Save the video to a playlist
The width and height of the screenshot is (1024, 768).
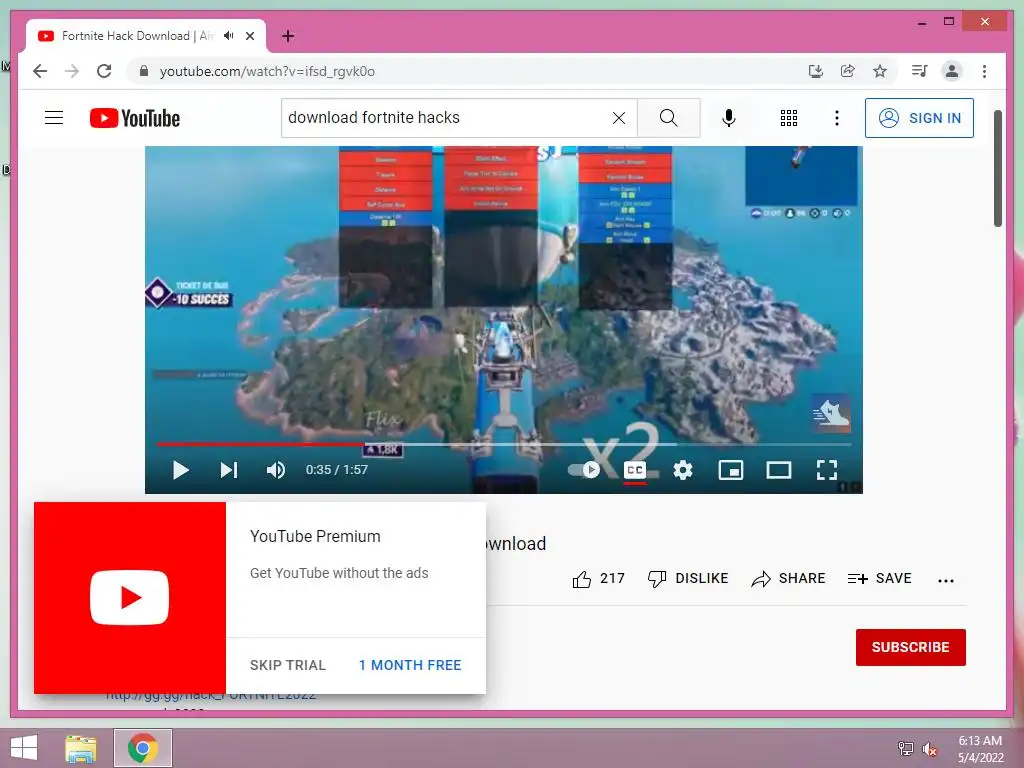879,579
